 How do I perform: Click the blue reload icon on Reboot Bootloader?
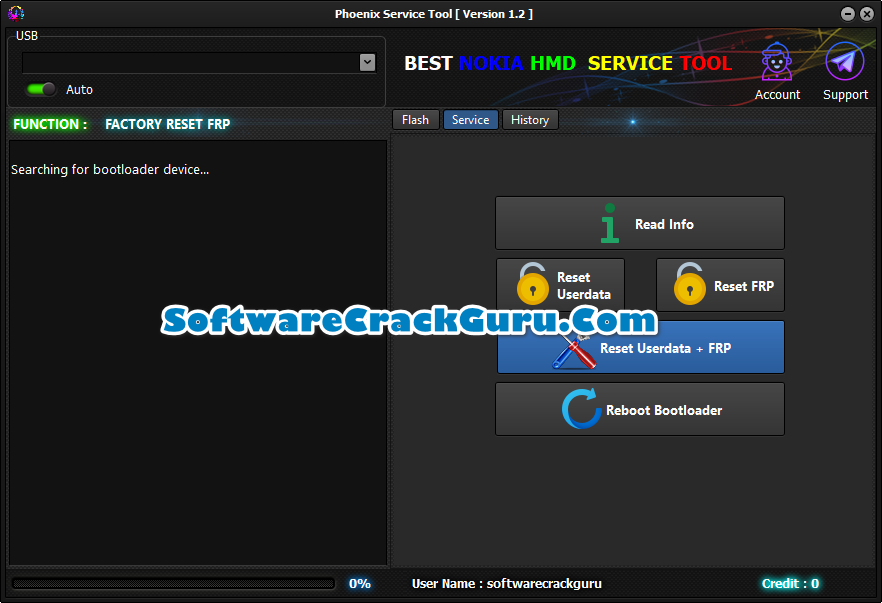click(x=581, y=409)
